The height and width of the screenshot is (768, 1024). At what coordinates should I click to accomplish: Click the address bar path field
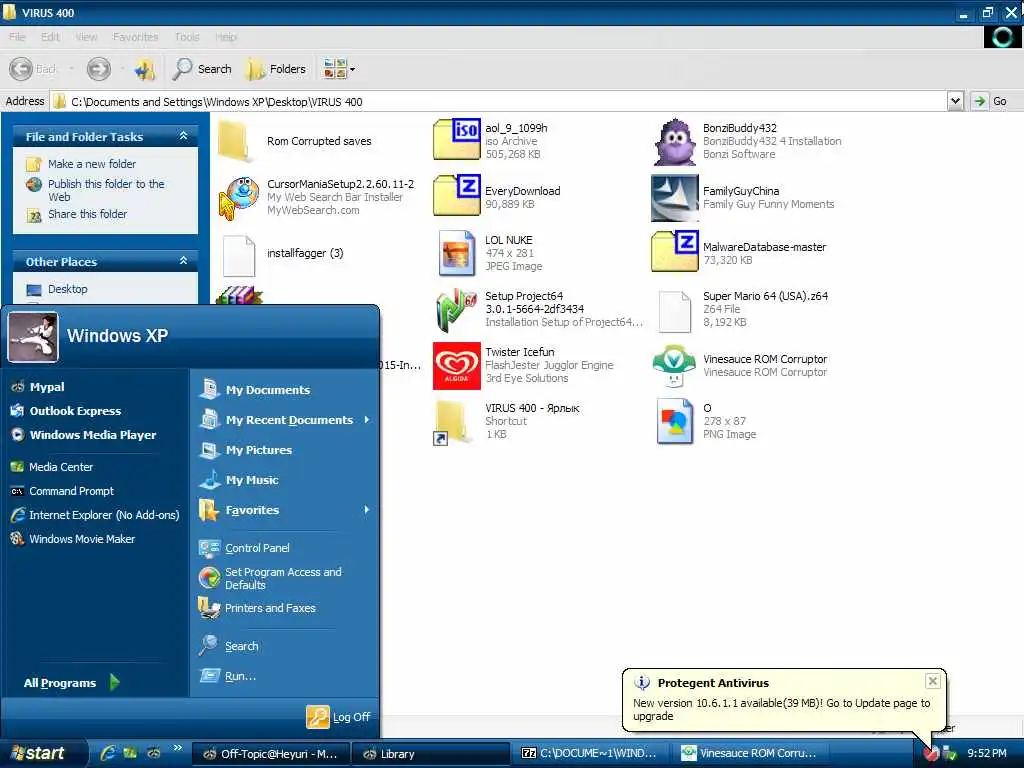(x=499, y=101)
